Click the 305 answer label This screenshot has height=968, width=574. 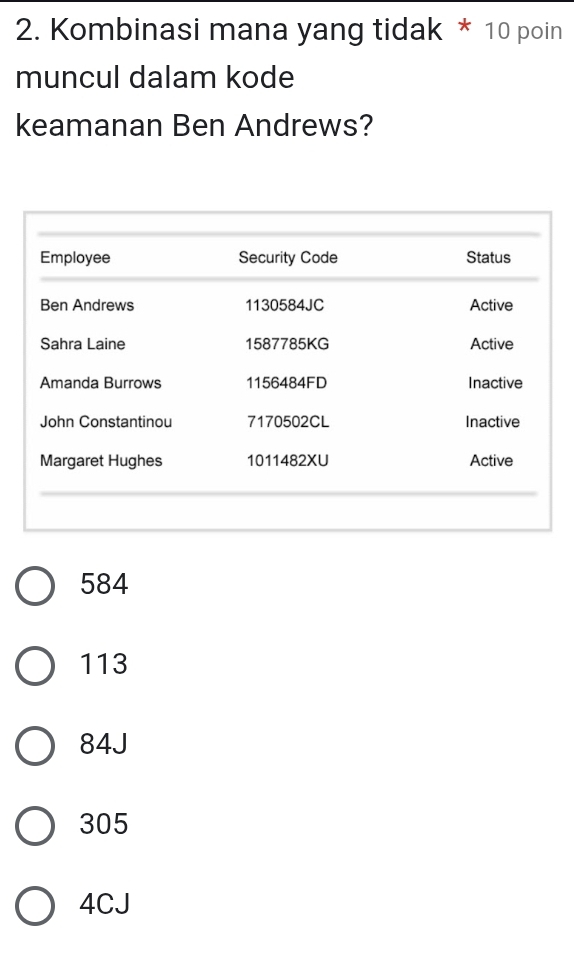click(104, 824)
